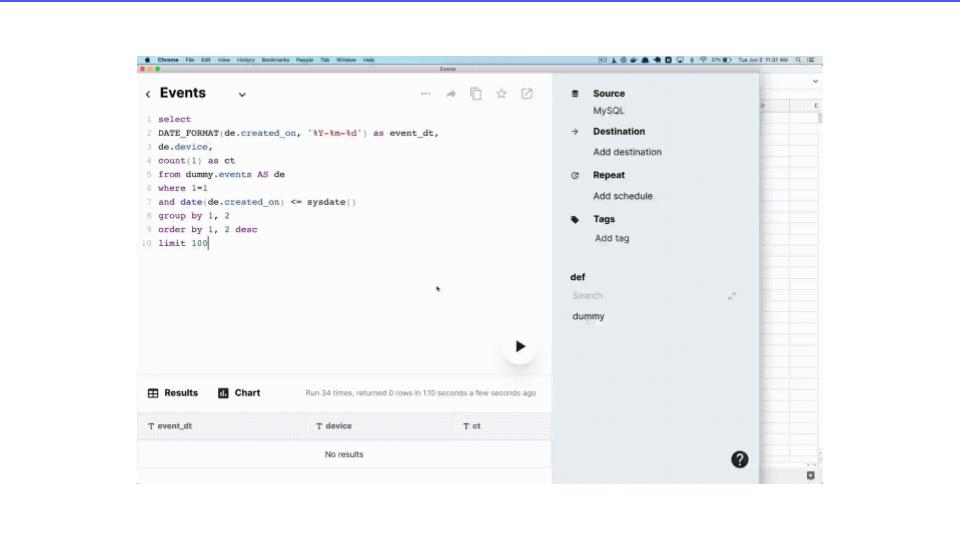The height and width of the screenshot is (540, 960).
Task: Click the share arrow icon
Action: pyautogui.click(x=451, y=94)
